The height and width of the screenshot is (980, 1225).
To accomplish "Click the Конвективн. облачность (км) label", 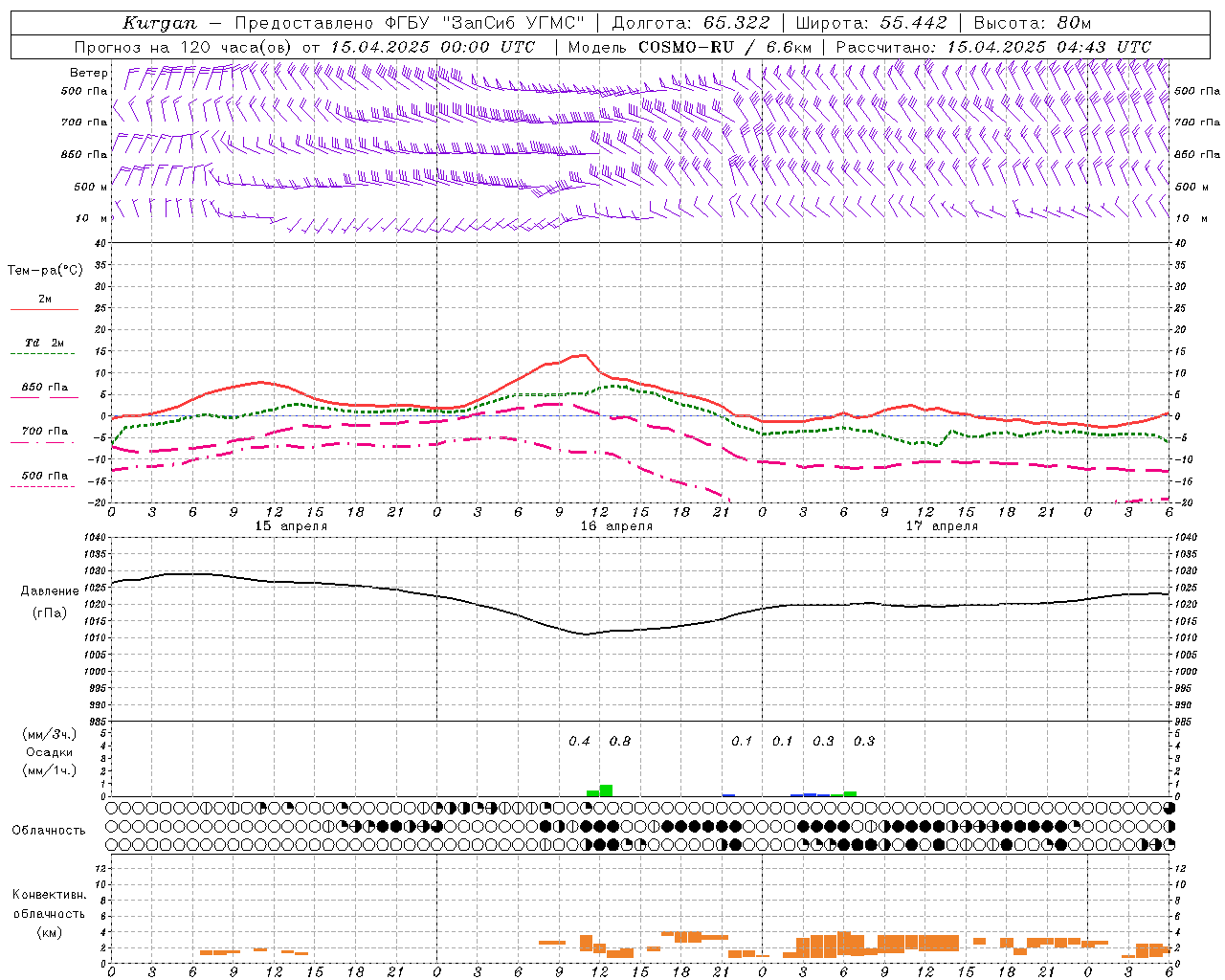I will (x=49, y=913).
